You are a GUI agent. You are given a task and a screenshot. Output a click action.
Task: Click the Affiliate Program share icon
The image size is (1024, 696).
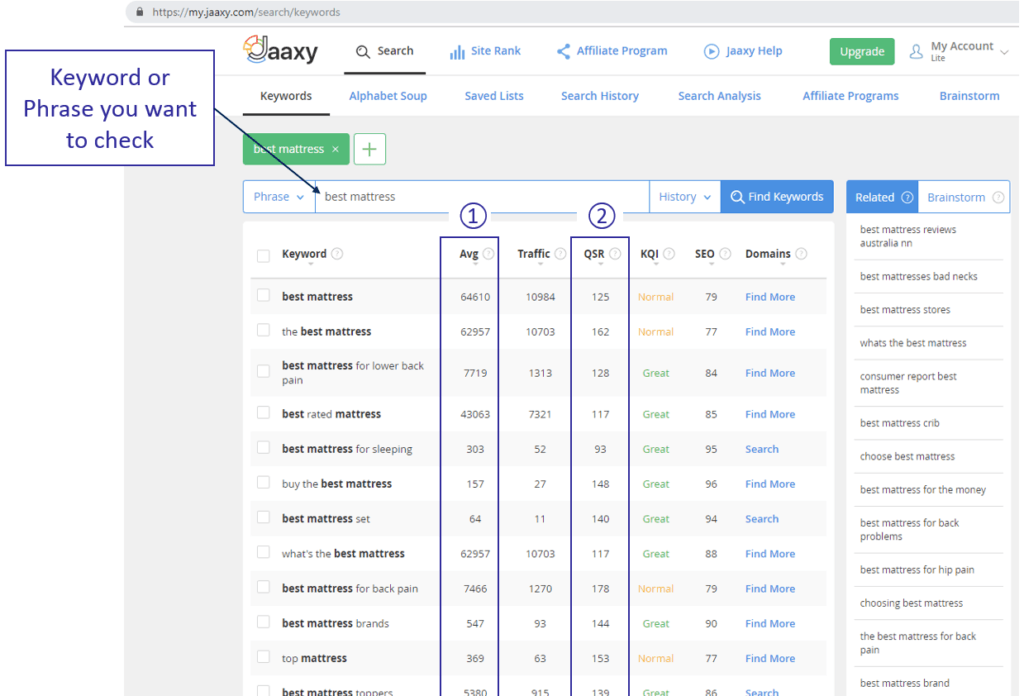[563, 51]
